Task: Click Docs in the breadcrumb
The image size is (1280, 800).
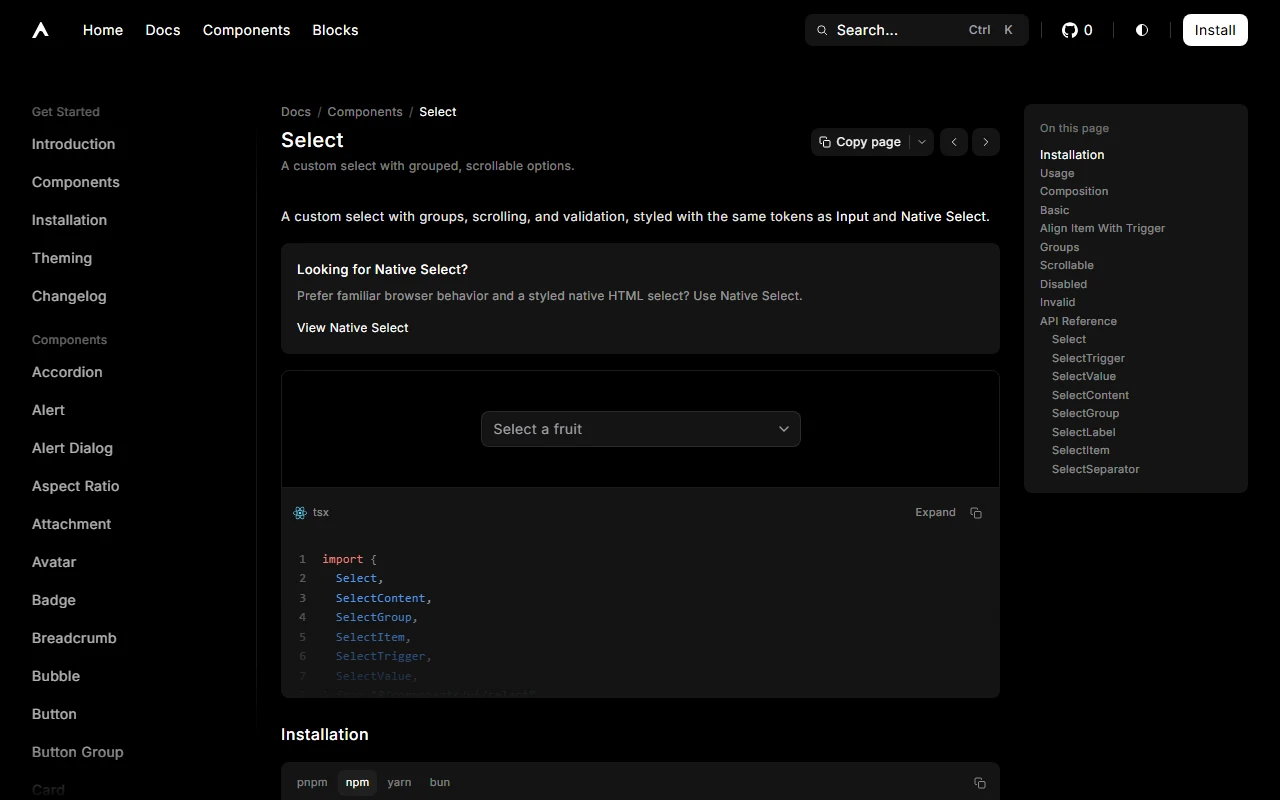Action: coord(296,112)
